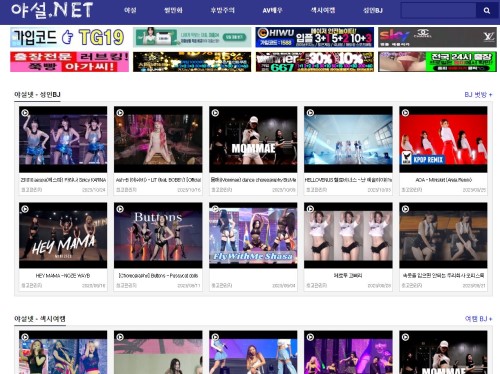This screenshot has width=500, height=374.
Task: Click the 야설.NET site logo
Action: tap(52, 10)
